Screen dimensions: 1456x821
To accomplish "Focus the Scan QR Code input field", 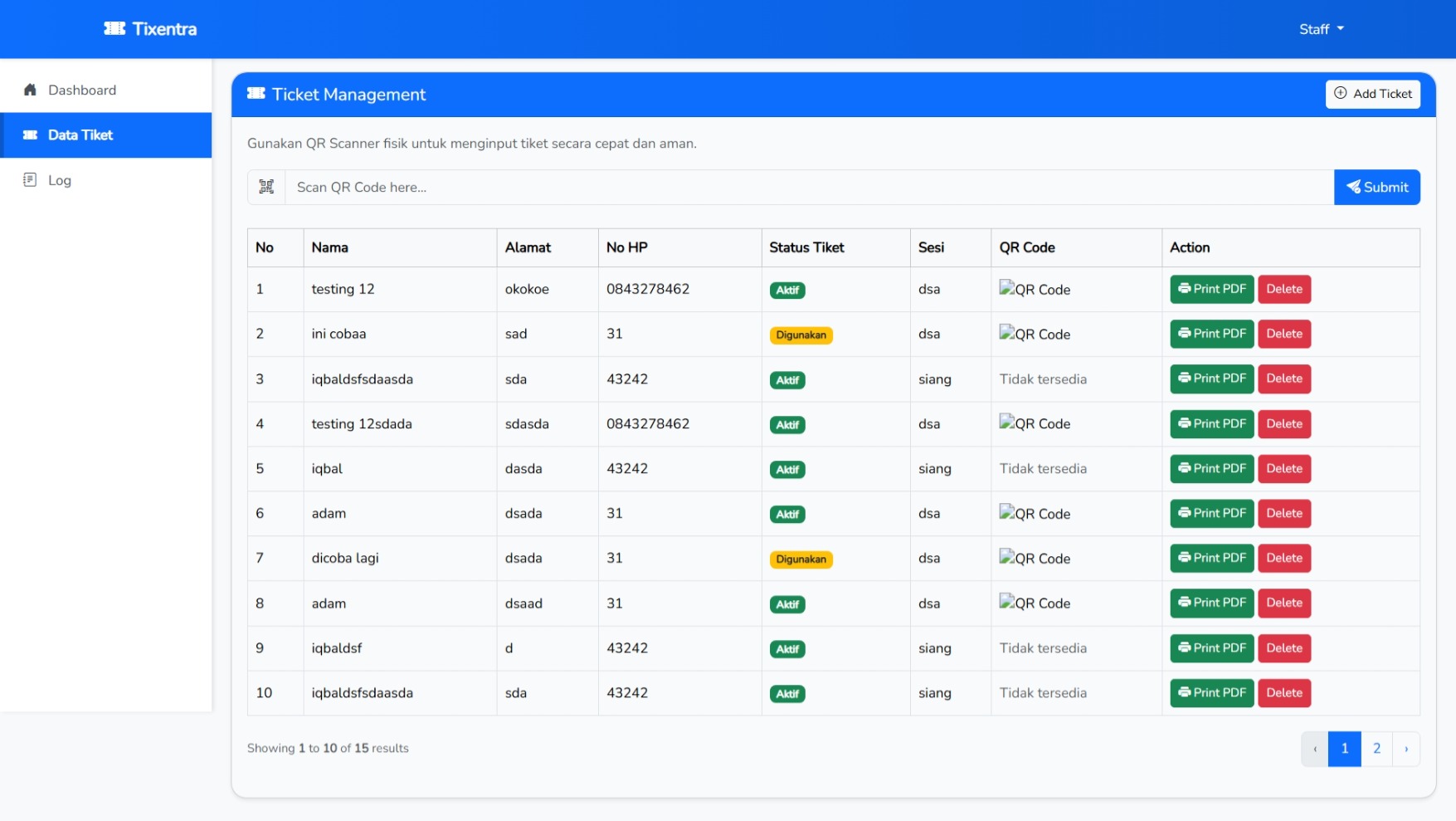I will [809, 187].
